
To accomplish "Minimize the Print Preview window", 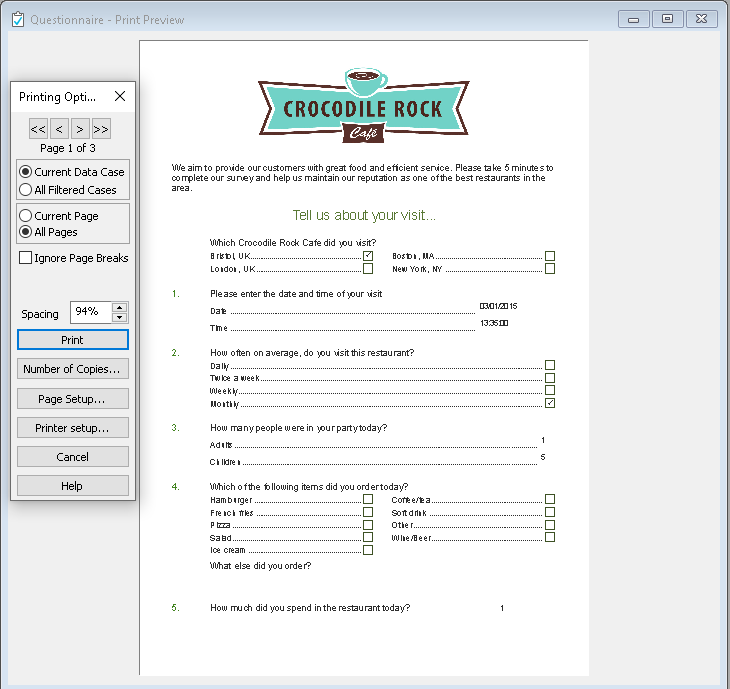I will [x=634, y=19].
